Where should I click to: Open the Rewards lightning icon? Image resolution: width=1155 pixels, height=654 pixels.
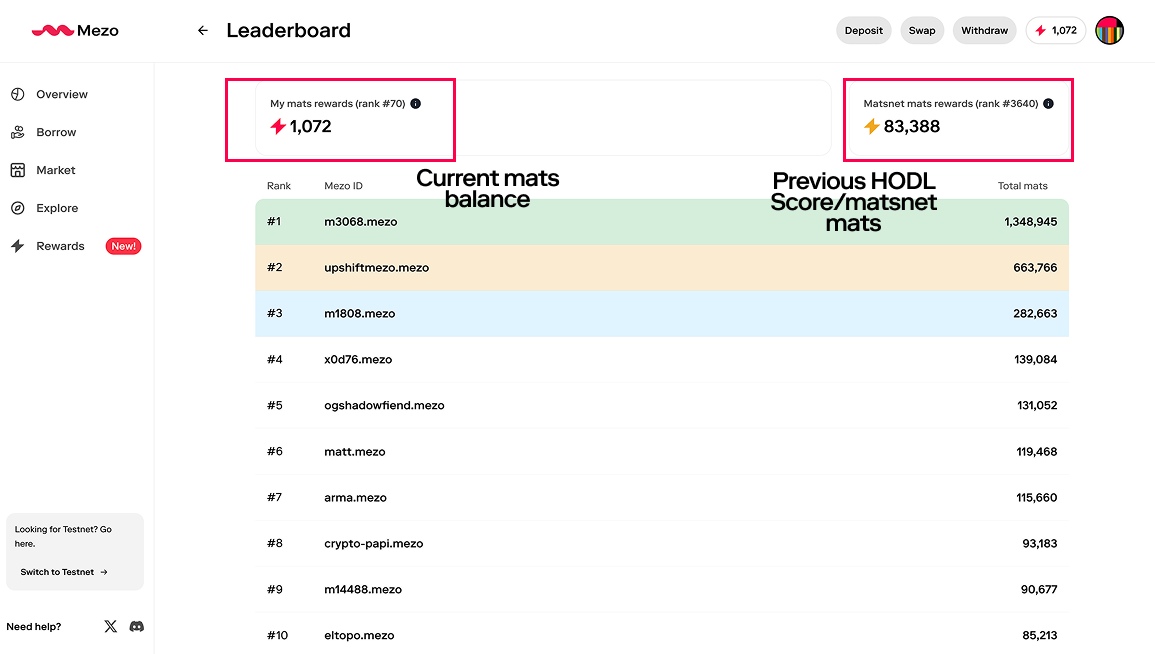click(18, 245)
